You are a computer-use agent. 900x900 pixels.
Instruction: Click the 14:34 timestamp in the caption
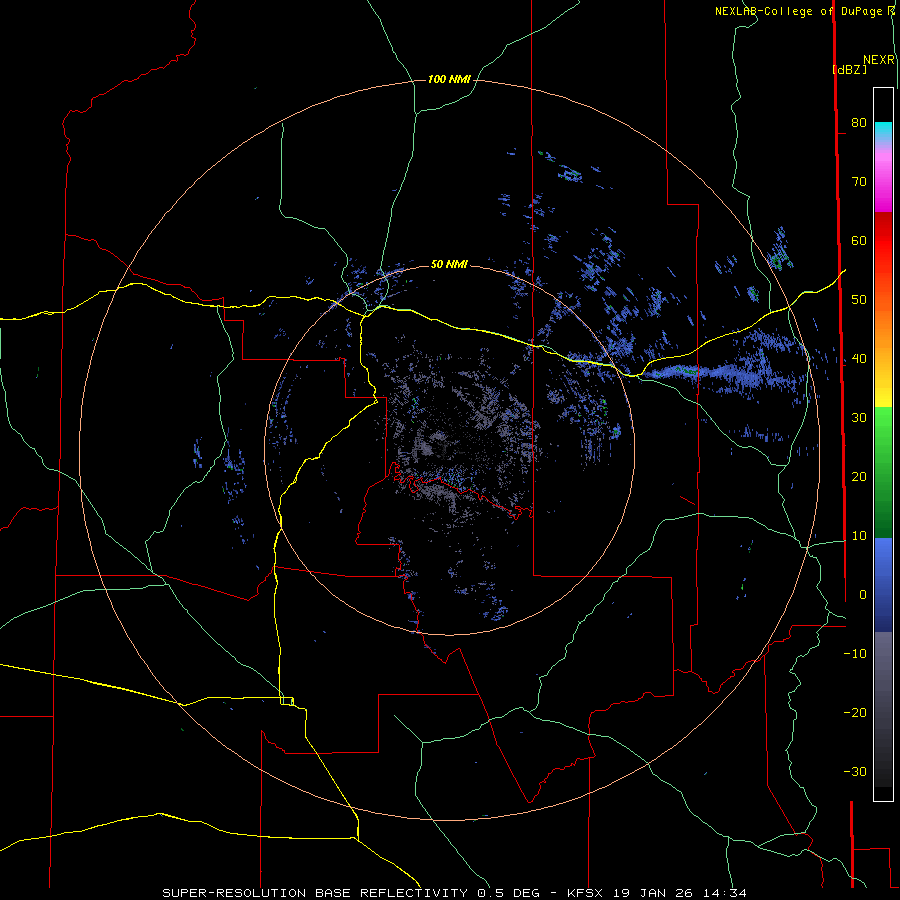click(724, 893)
